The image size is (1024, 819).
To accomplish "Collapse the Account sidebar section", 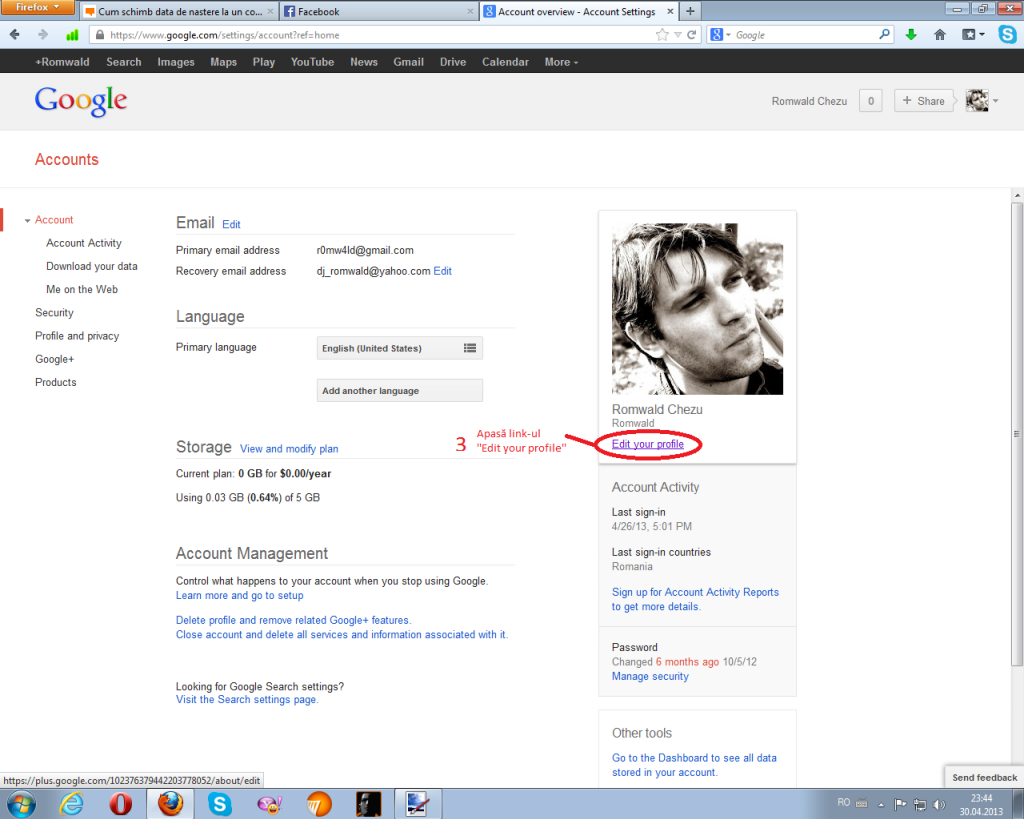I will pos(27,221).
